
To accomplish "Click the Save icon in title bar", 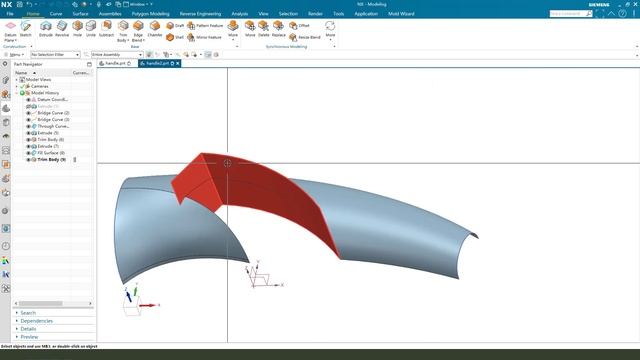I will (19, 4).
